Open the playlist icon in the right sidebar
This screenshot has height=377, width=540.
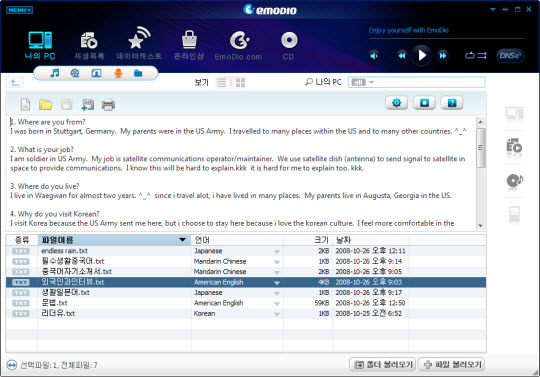514,147
